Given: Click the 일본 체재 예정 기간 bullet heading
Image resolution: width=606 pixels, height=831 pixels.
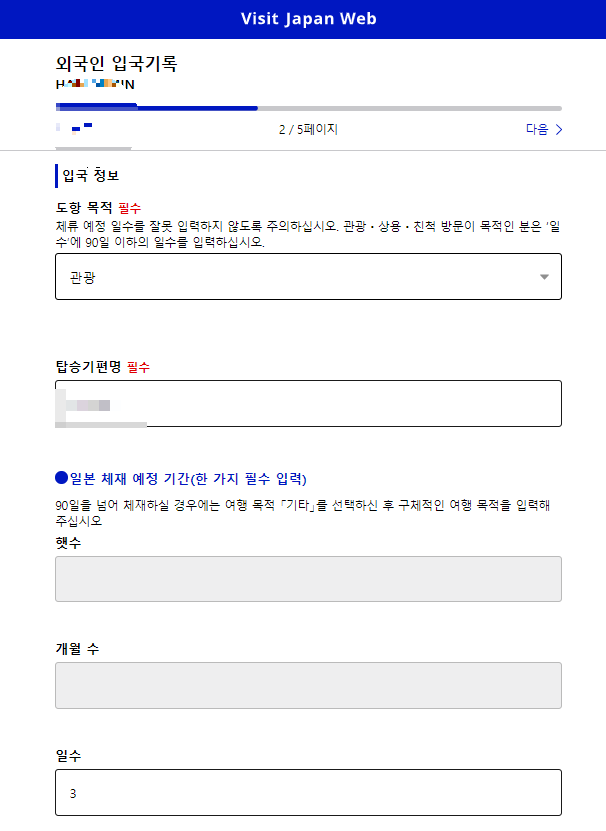Looking at the screenshot, I should [179, 478].
